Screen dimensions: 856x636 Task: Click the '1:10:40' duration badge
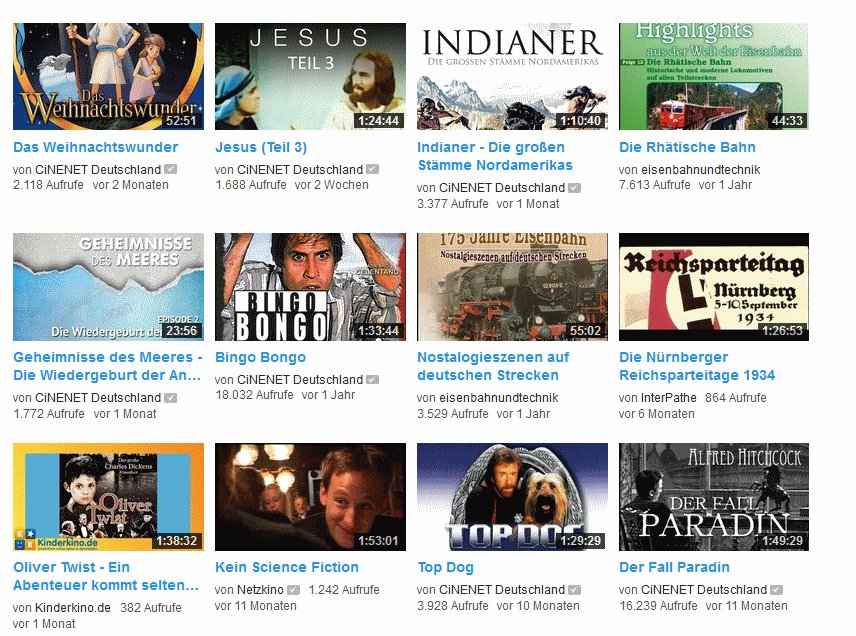tap(580, 120)
